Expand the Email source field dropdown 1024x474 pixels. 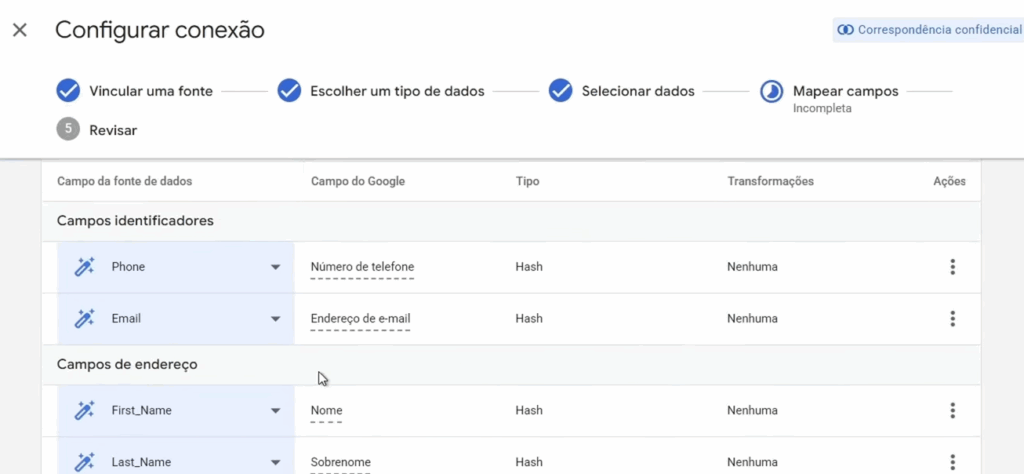(x=275, y=319)
